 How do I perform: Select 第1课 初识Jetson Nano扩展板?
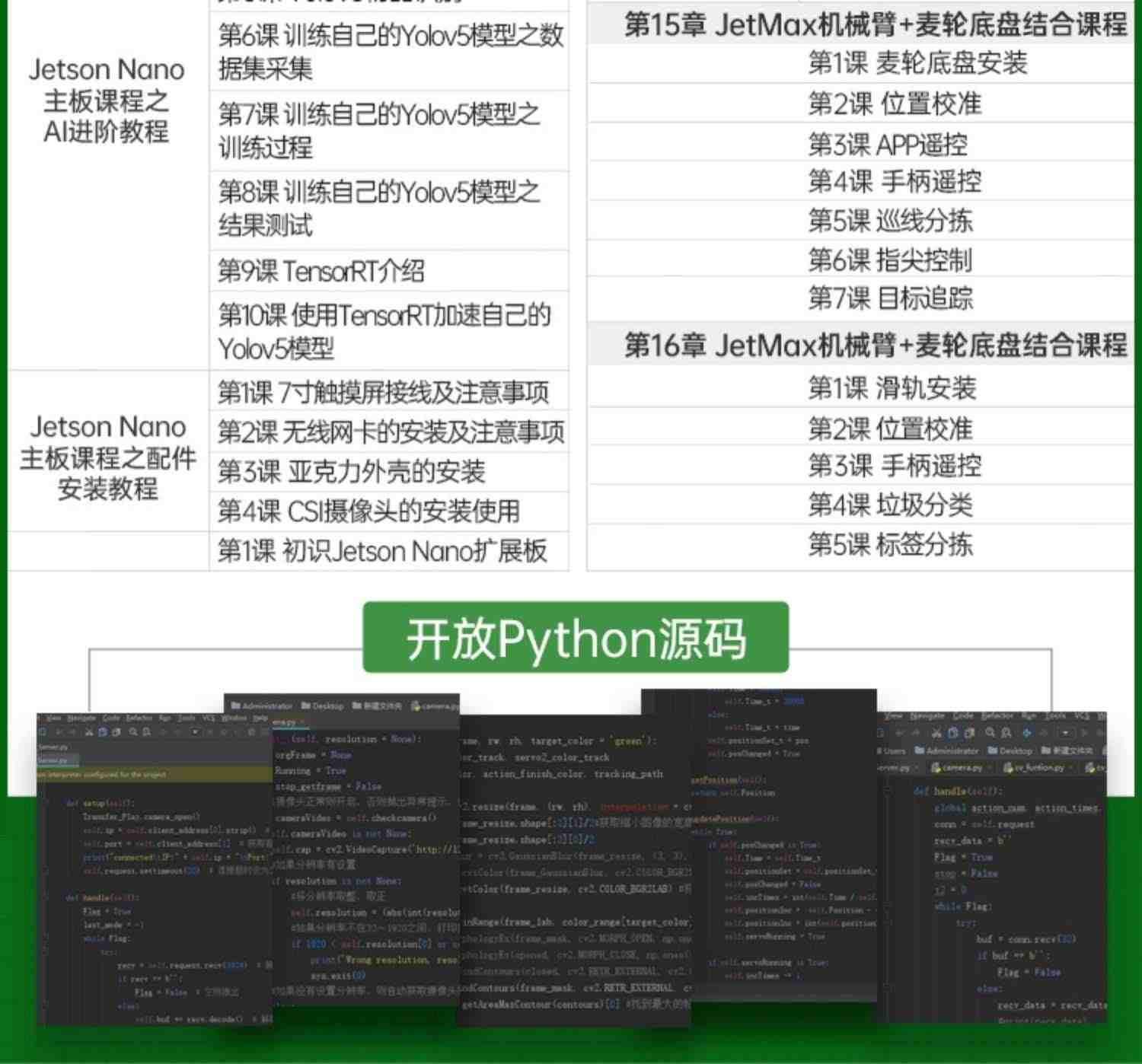click(389, 550)
